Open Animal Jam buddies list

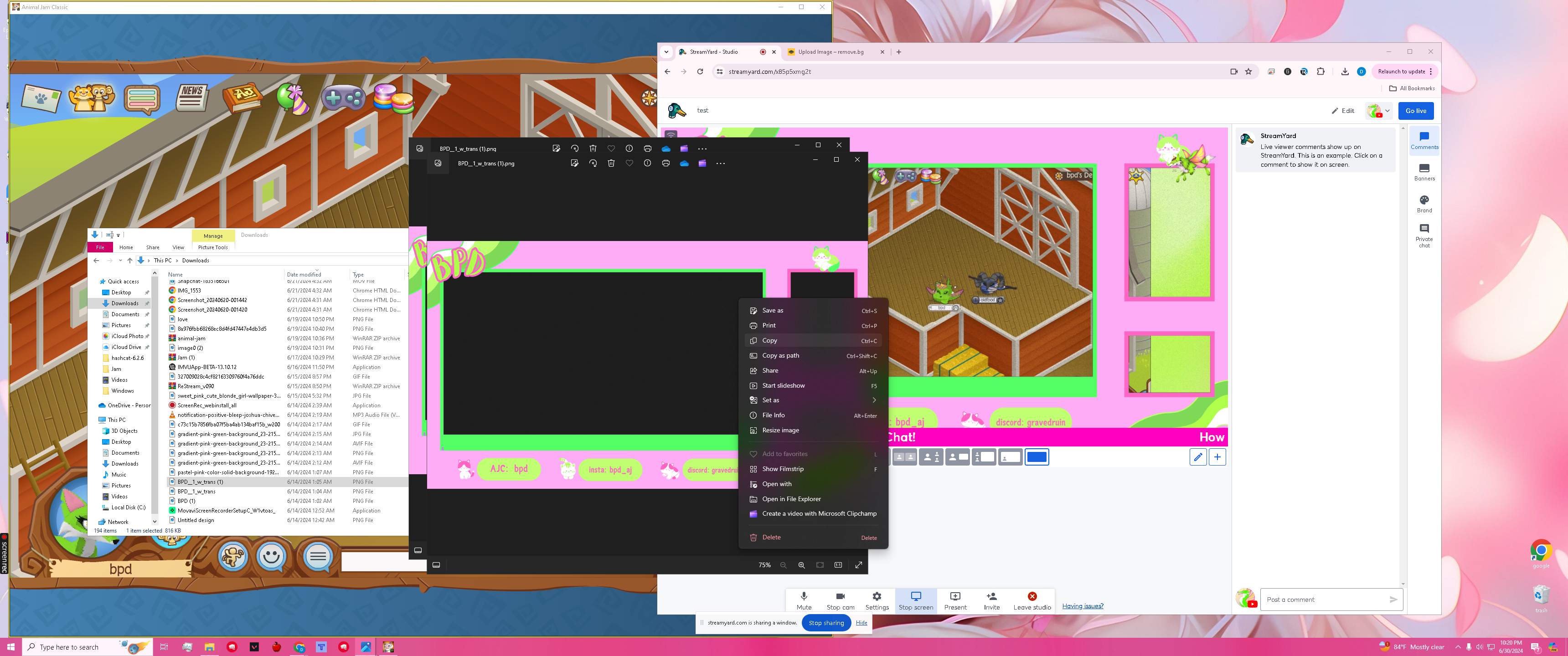tap(91, 97)
